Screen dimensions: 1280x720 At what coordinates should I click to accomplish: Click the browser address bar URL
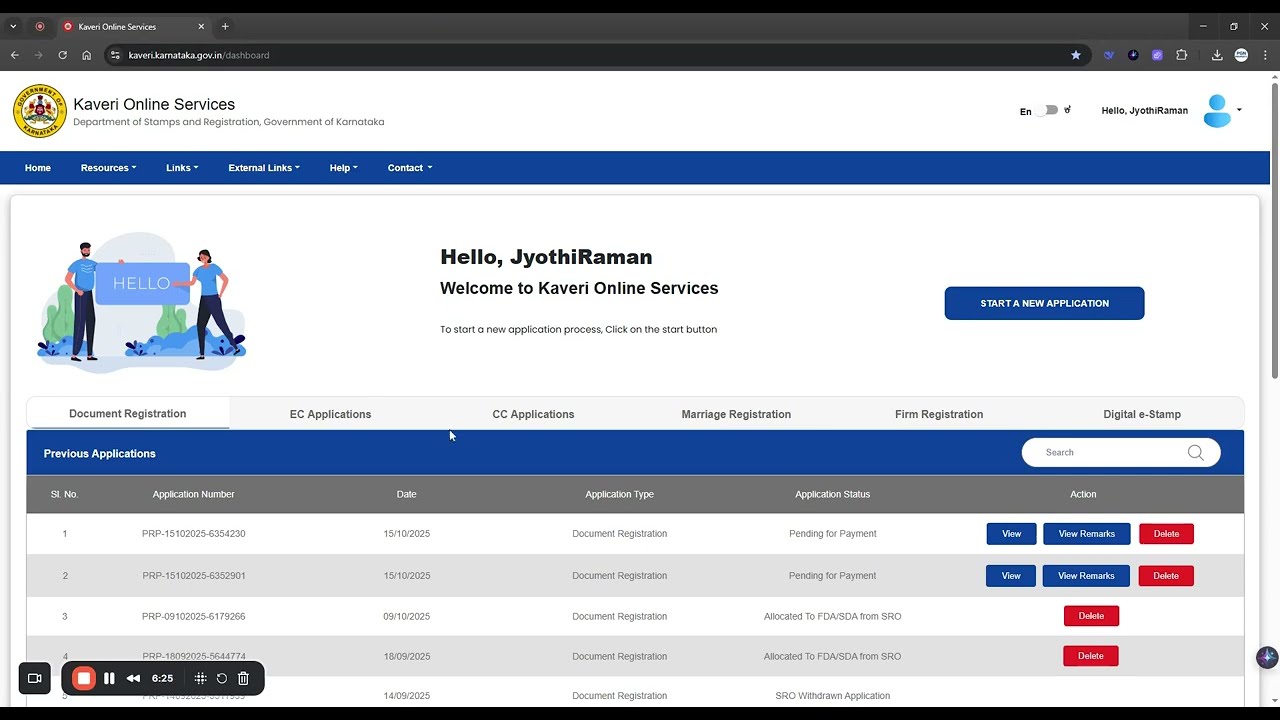(199, 55)
